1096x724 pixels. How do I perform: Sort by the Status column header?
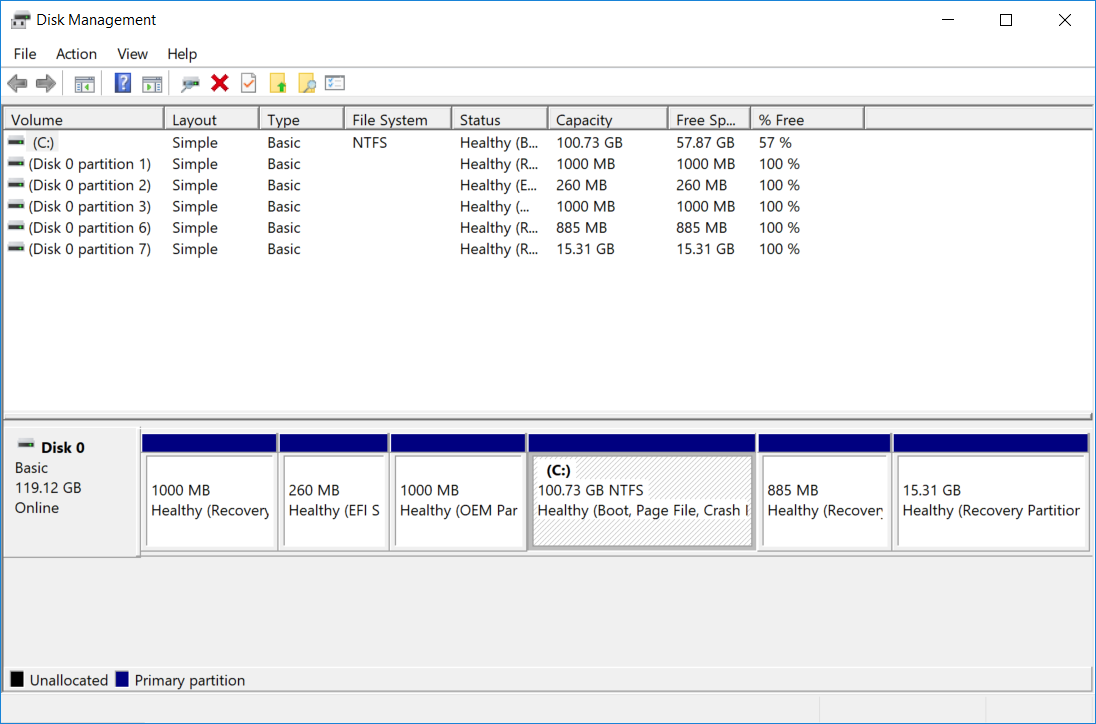point(500,120)
